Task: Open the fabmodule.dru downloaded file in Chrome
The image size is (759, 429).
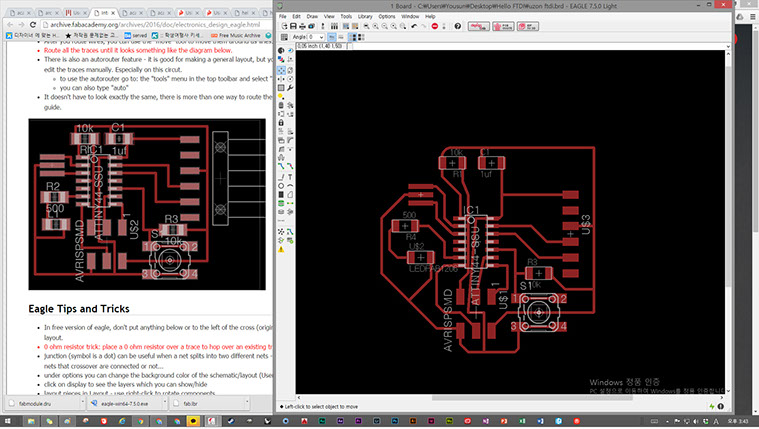Action: (x=43, y=403)
